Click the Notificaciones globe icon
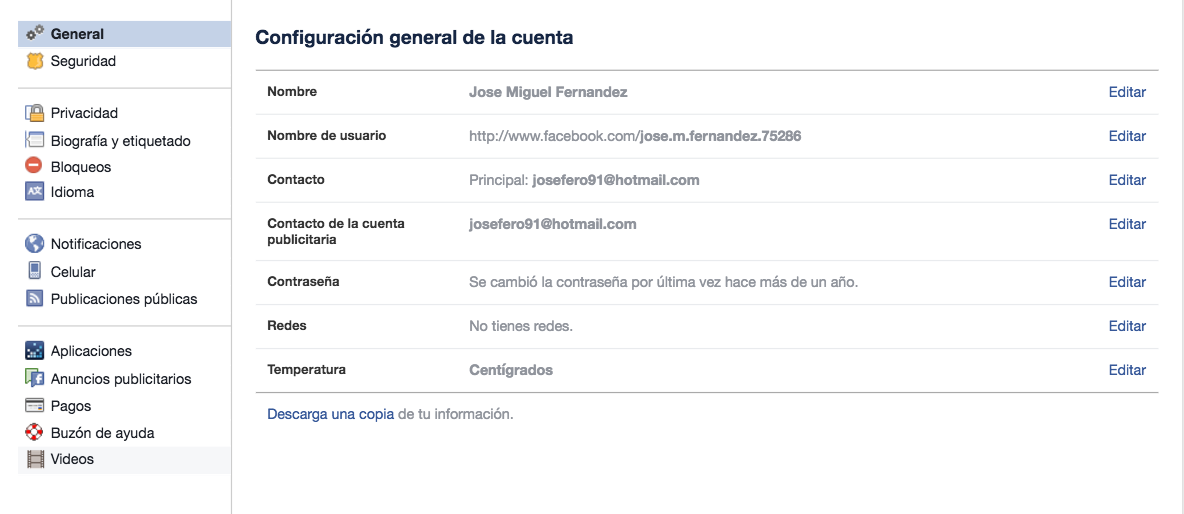The height and width of the screenshot is (514, 1184). pos(35,244)
